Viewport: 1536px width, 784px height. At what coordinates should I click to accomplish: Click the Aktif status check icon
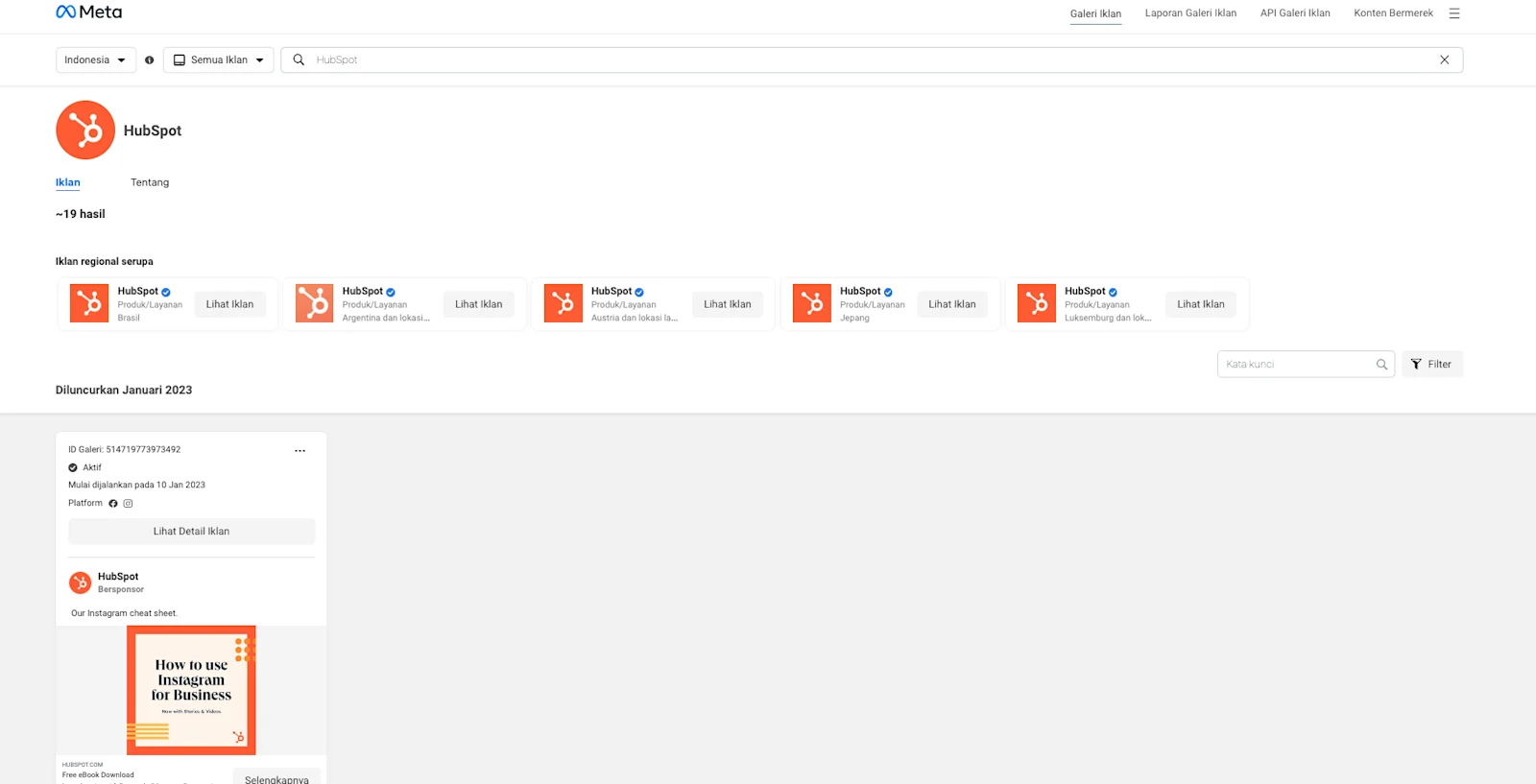pos(73,468)
